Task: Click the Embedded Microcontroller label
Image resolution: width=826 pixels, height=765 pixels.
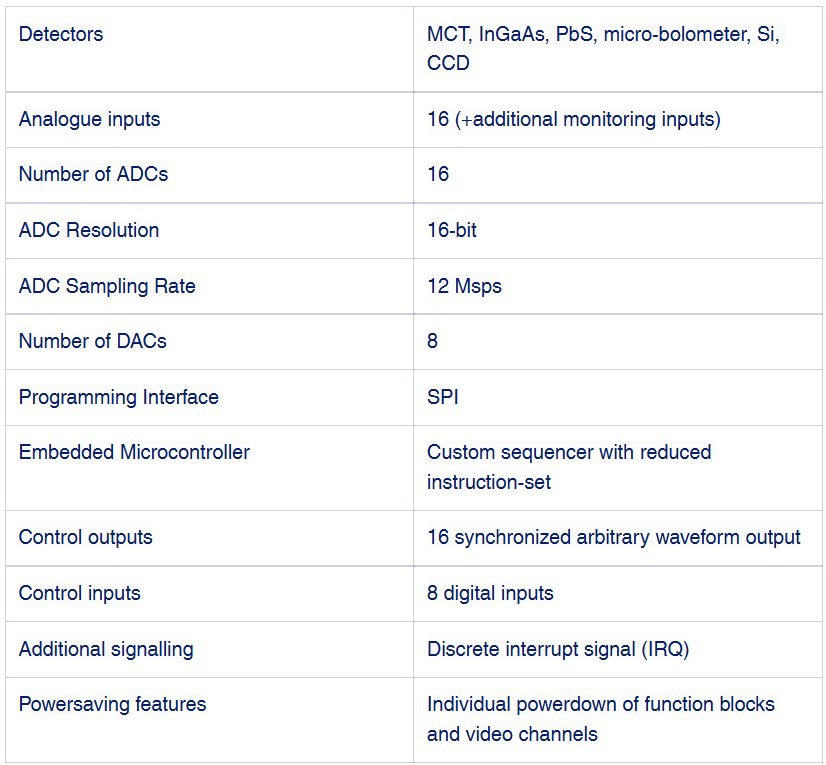Action: 134,452
